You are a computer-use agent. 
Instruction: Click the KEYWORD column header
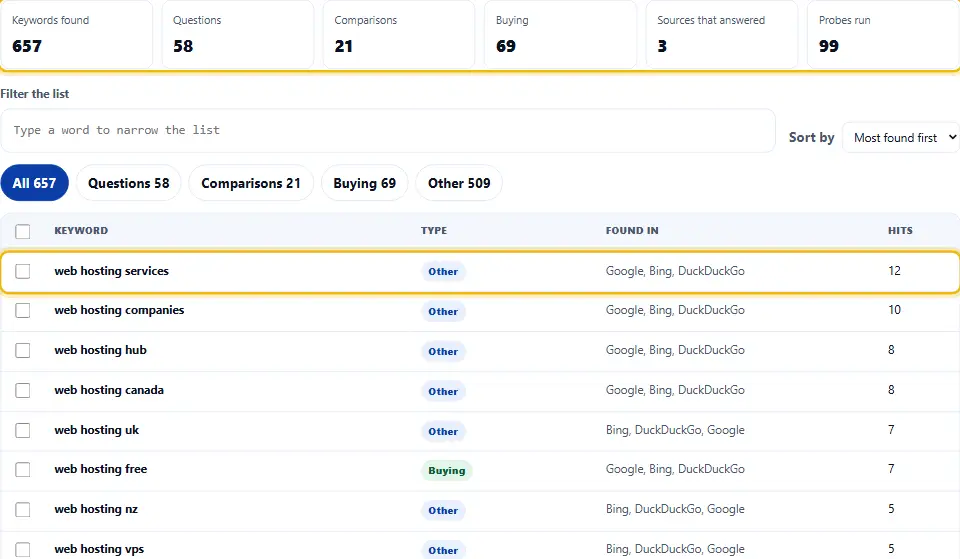tap(81, 231)
